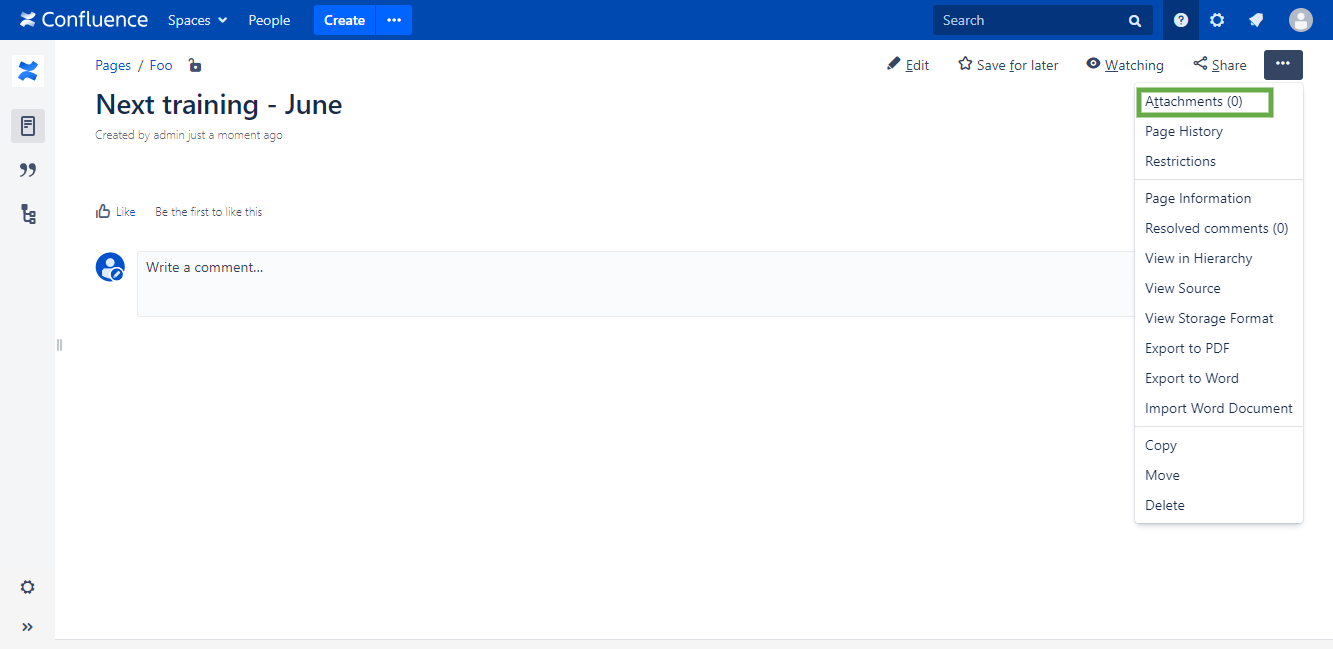Screen dimensions: 1333x649
Task: Click the unlocked padlock restrictions icon
Action: 194,65
